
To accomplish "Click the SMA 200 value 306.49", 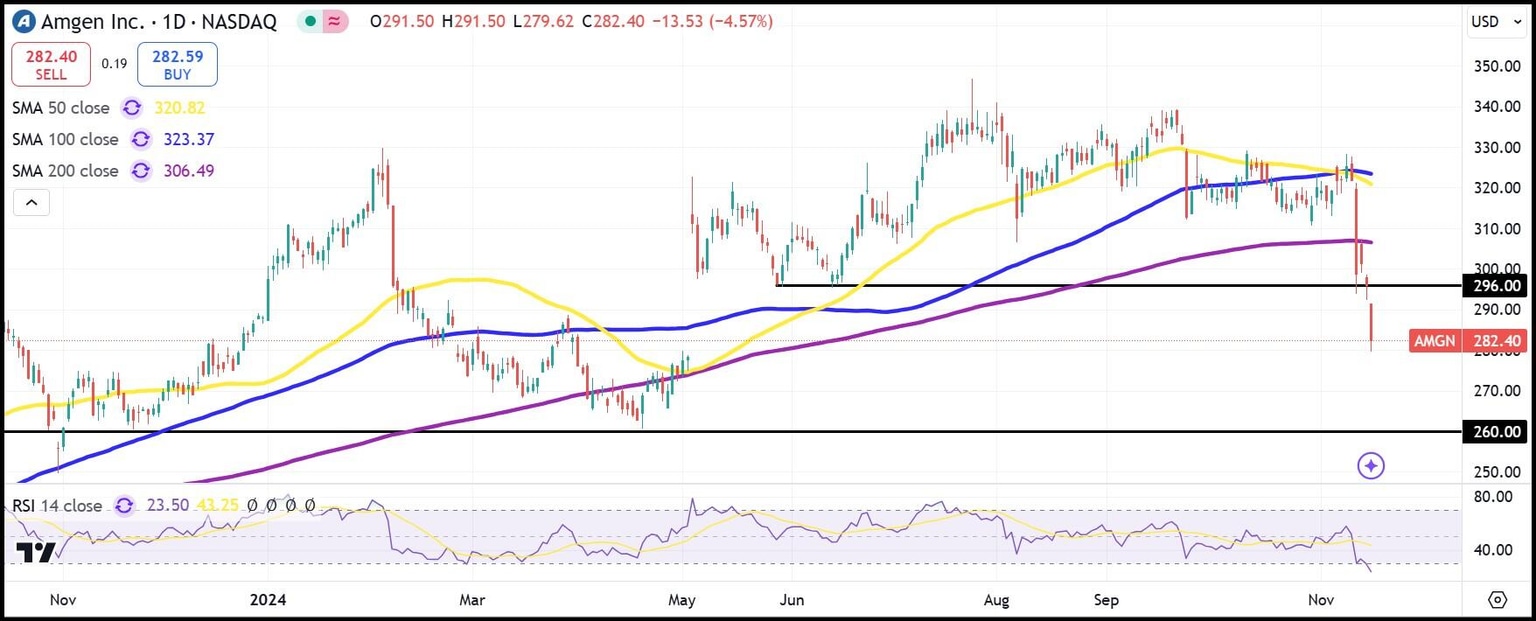I will [188, 171].
